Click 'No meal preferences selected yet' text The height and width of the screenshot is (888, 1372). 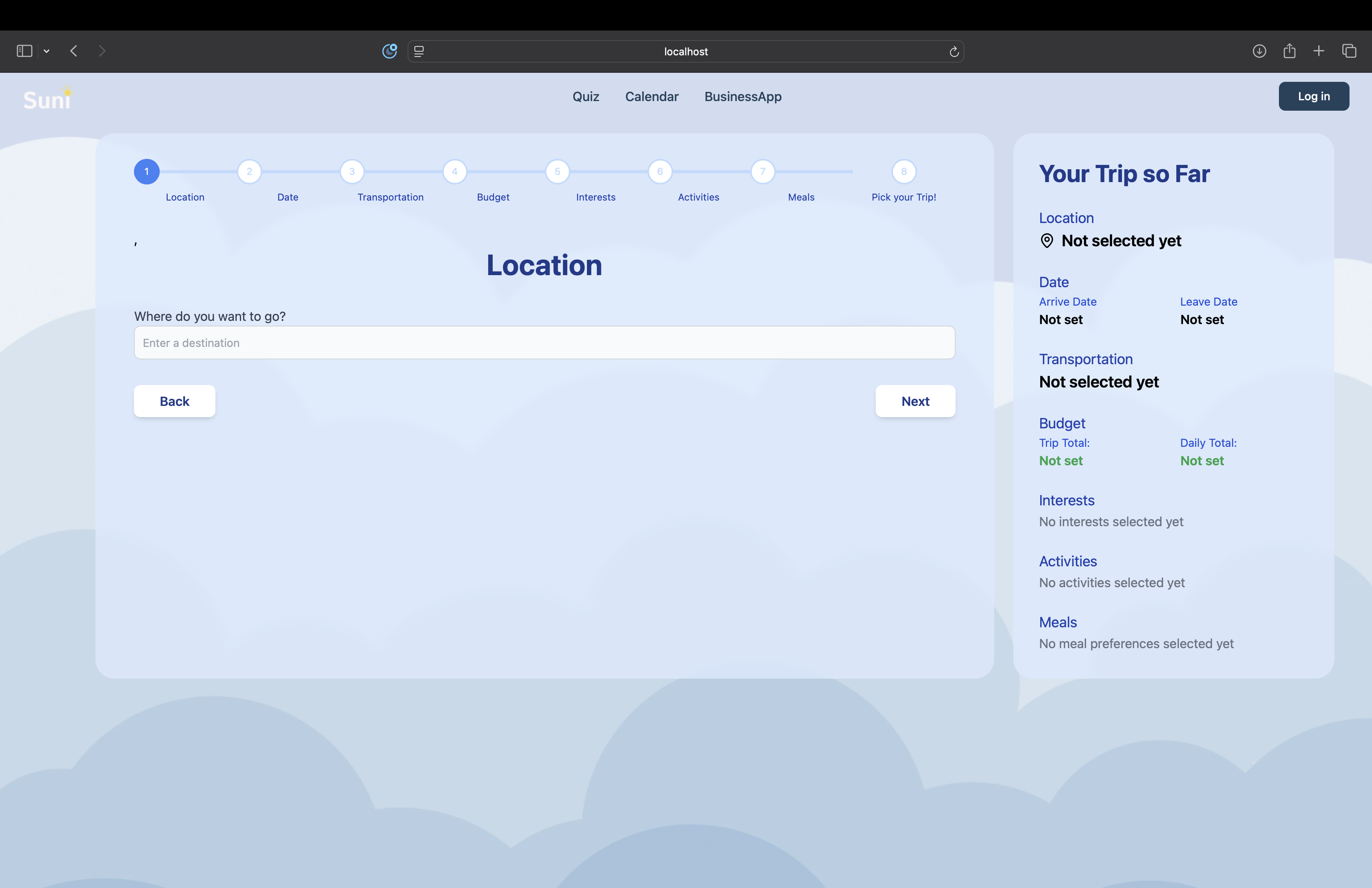[1136, 644]
